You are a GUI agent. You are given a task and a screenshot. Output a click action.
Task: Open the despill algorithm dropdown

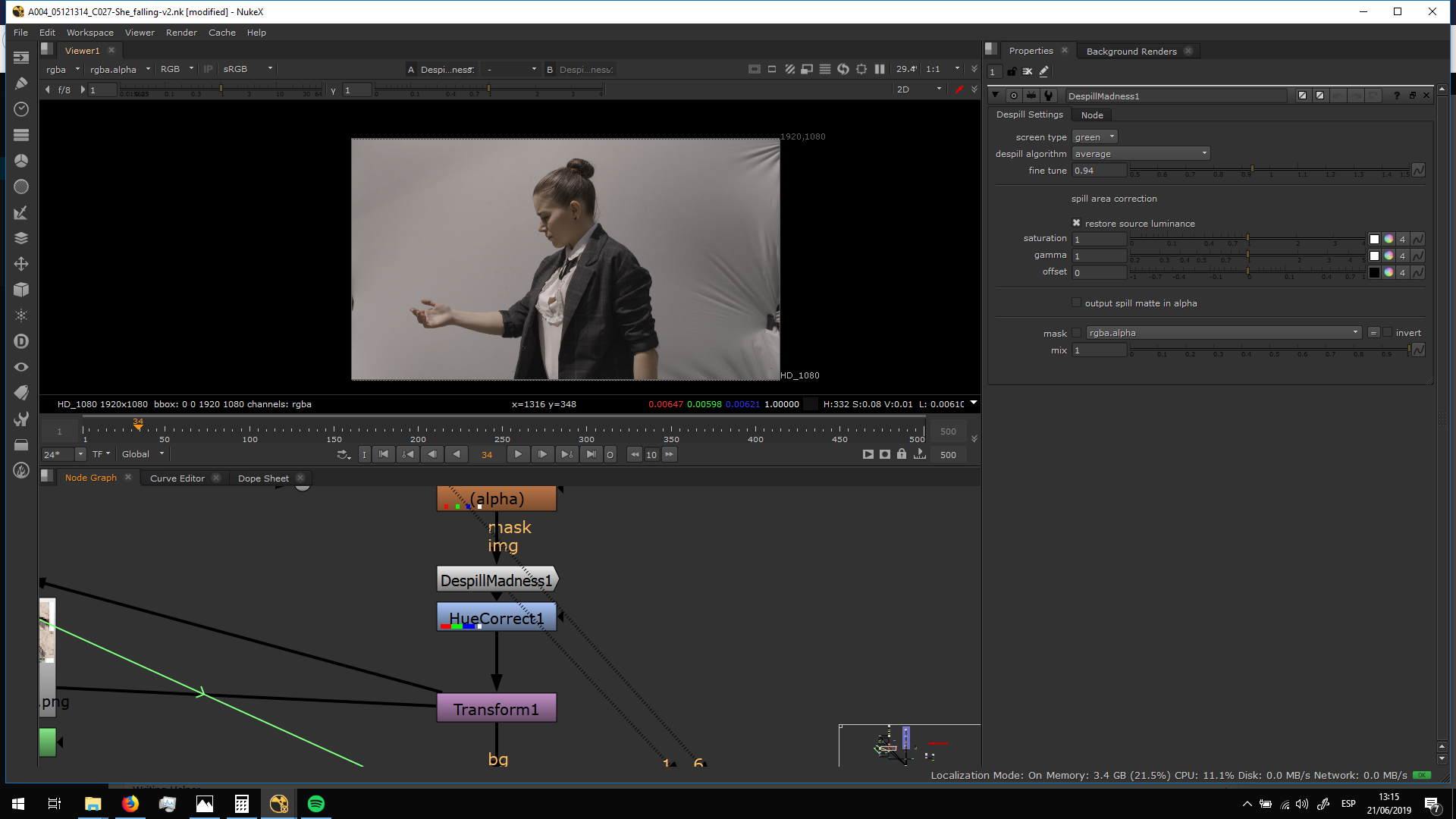coord(1141,154)
